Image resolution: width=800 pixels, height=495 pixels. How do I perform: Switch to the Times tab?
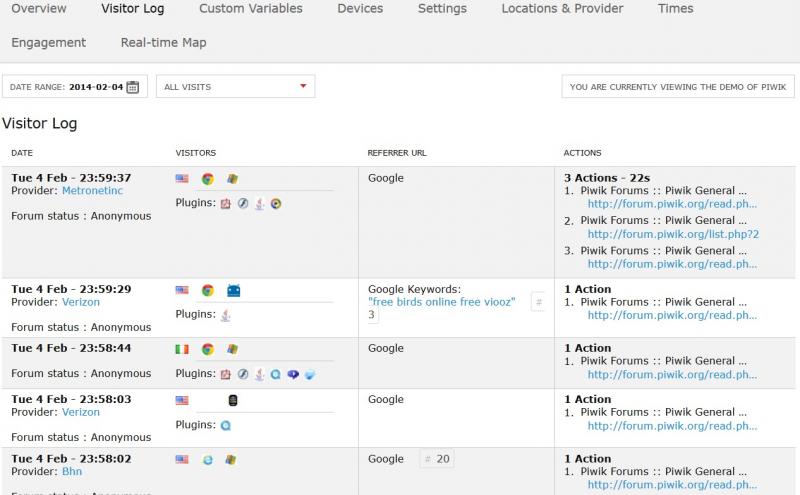[x=676, y=9]
